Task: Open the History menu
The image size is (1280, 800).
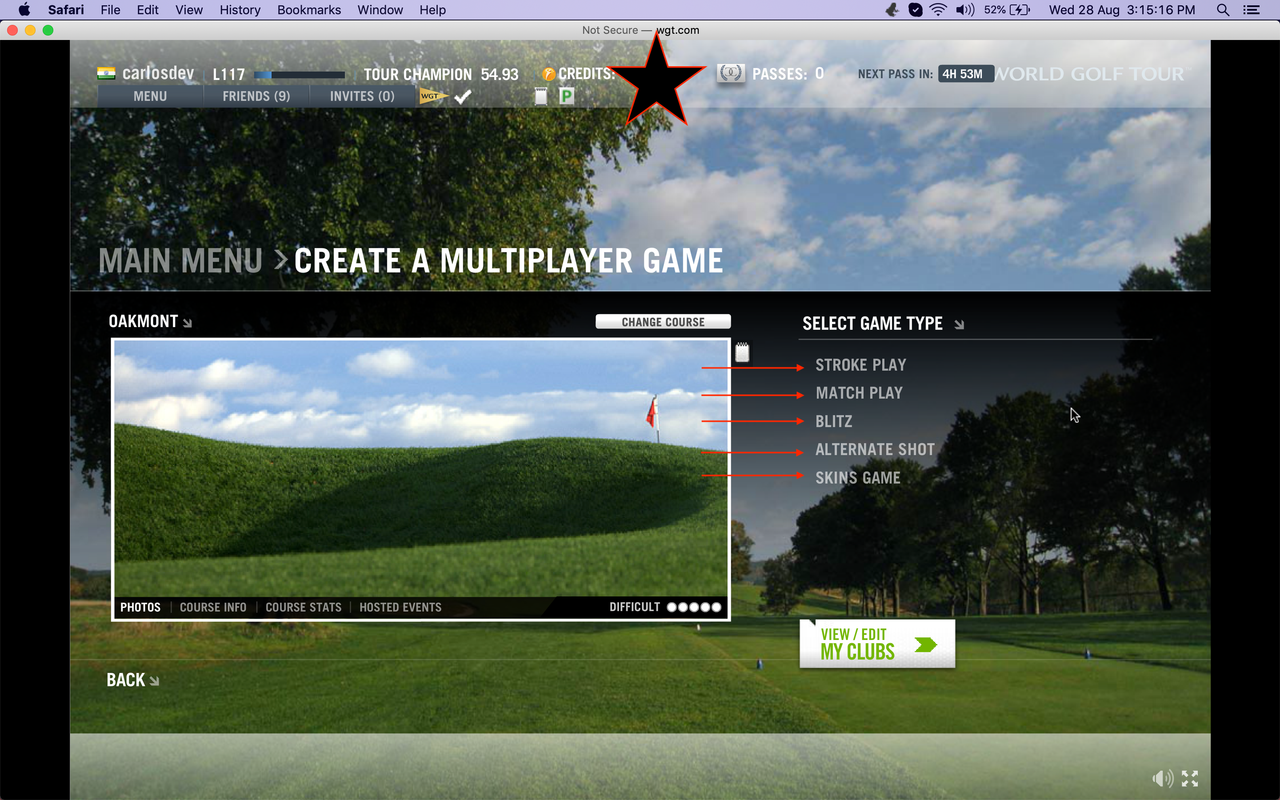Action: 240,10
